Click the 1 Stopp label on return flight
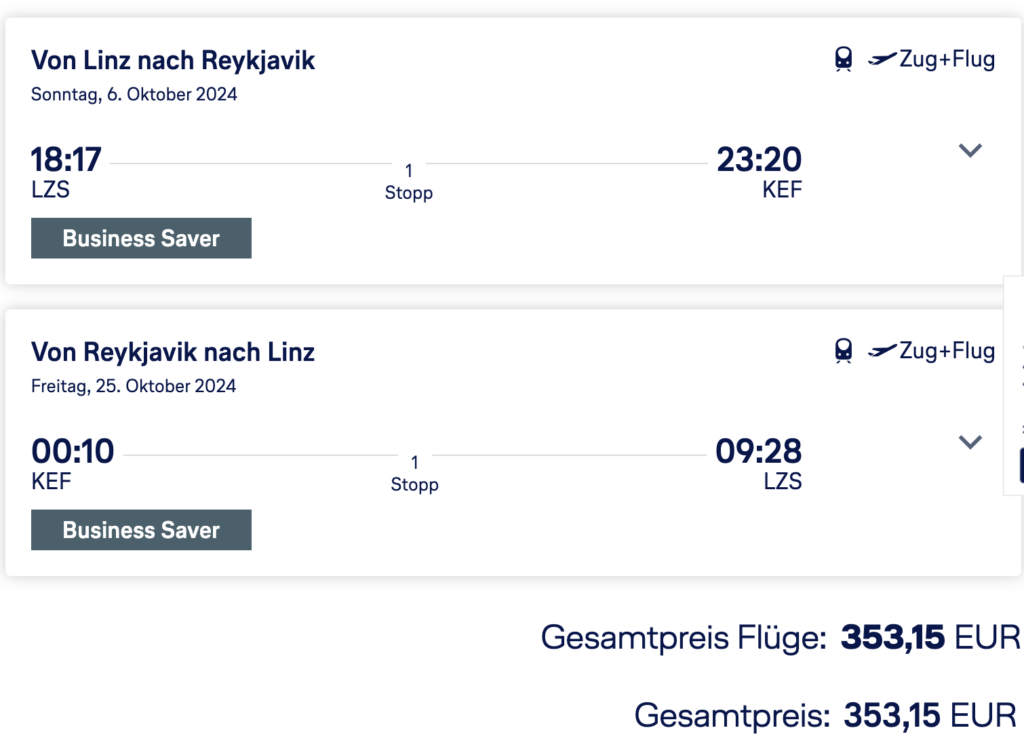The height and width of the screenshot is (745, 1024). (x=414, y=473)
